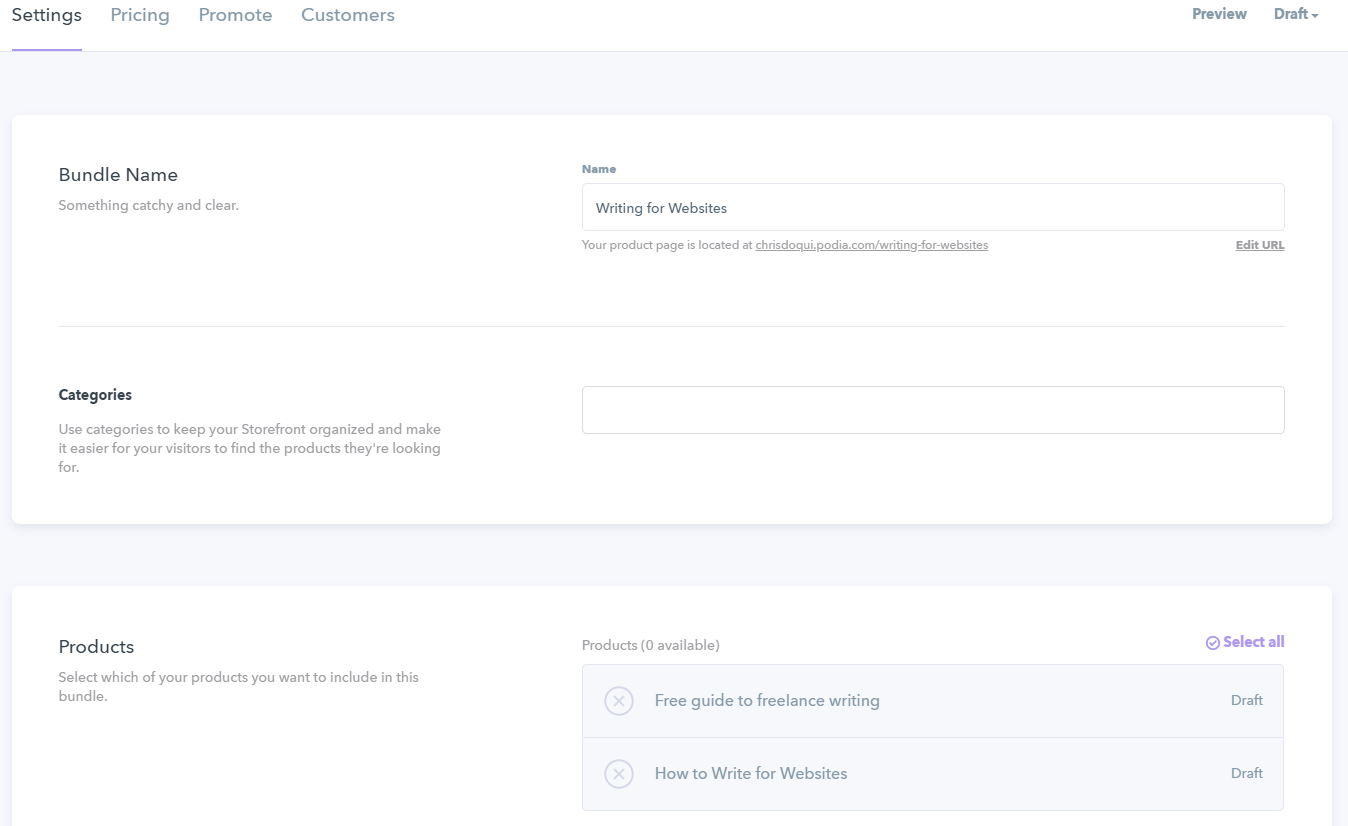1348x826 pixels.
Task: Click the Bundle Name section heading
Action: [118, 175]
